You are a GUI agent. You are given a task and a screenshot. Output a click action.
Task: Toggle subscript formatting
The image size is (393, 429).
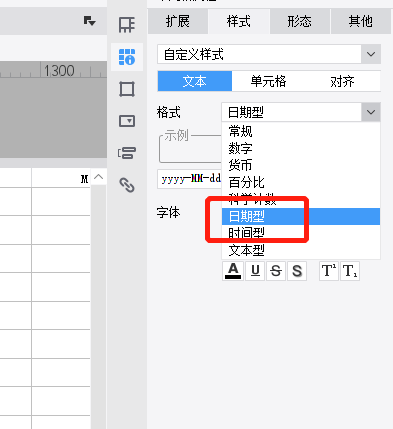pyautogui.click(x=350, y=271)
